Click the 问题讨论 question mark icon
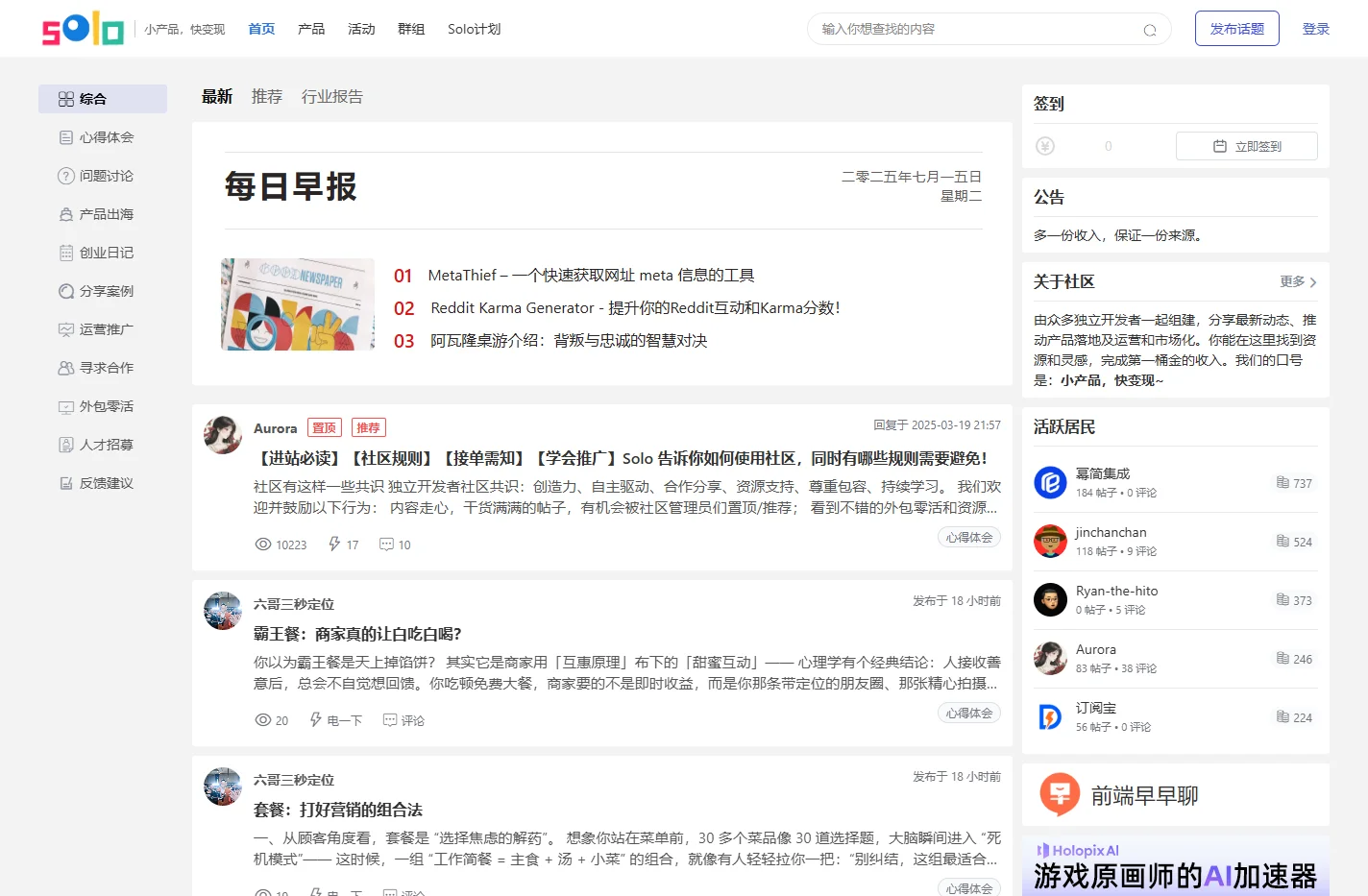 (66, 176)
